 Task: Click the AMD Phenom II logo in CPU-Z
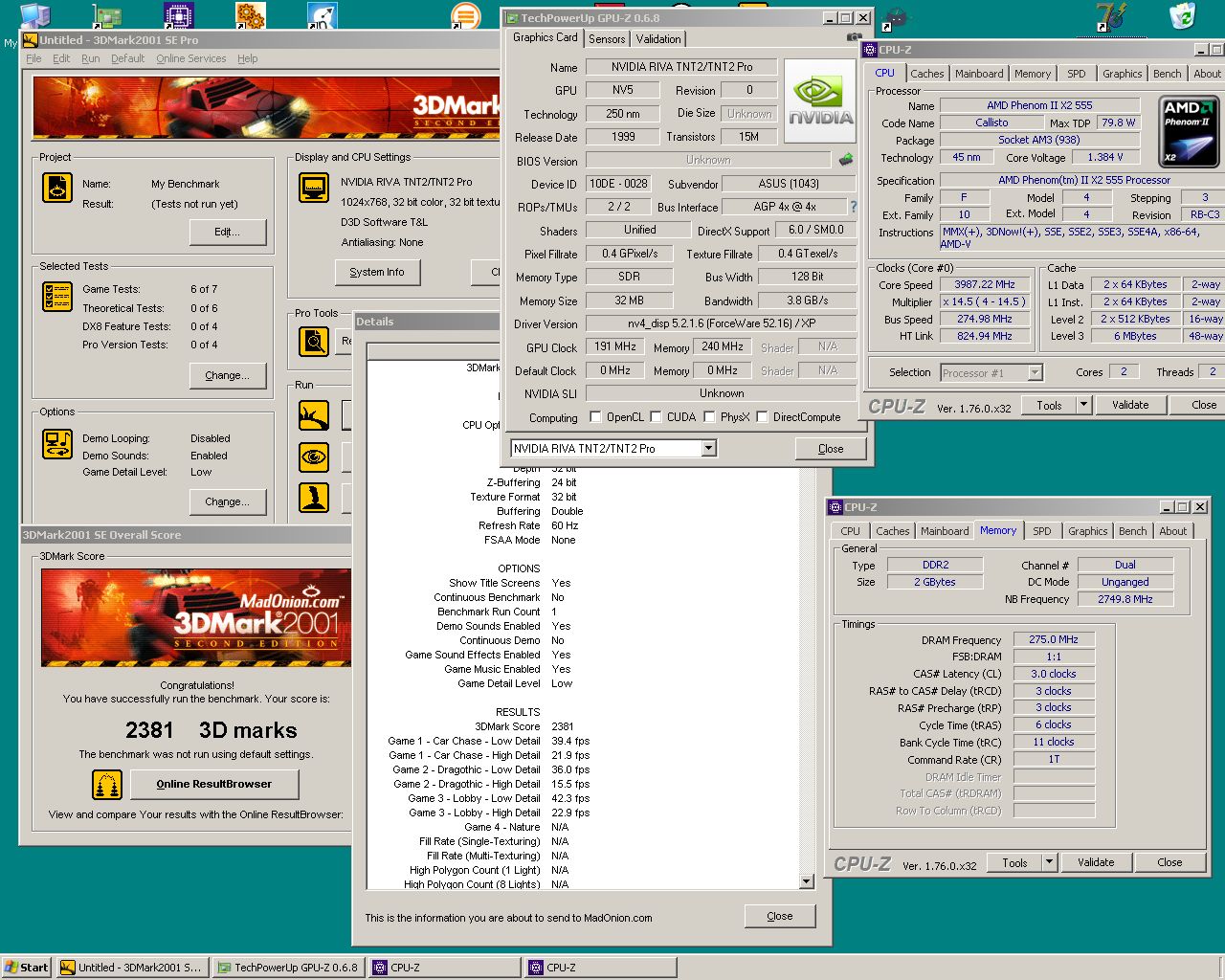[1189, 130]
